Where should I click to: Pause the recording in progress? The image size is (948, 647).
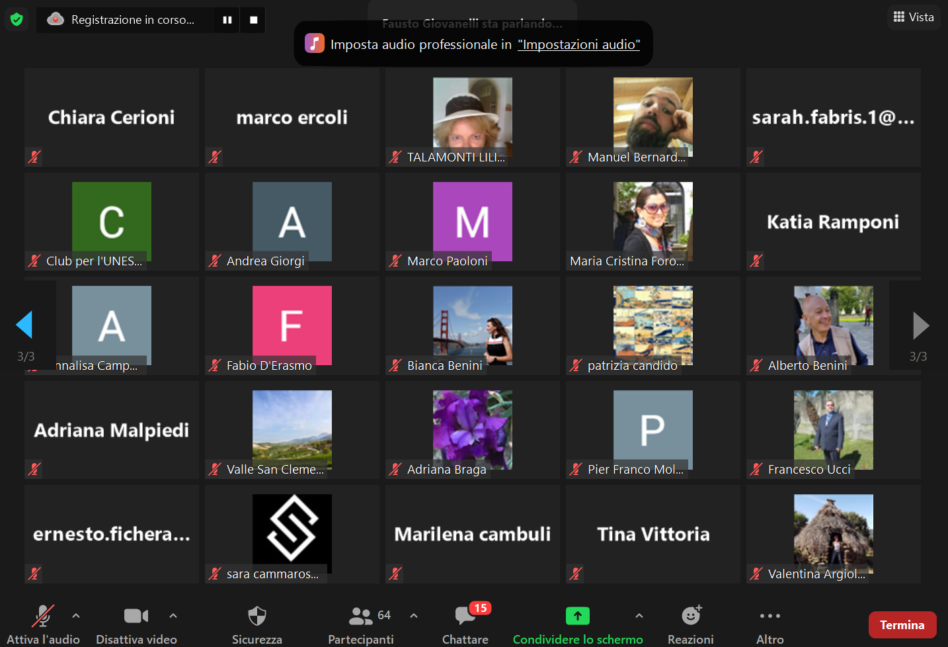coord(227,20)
